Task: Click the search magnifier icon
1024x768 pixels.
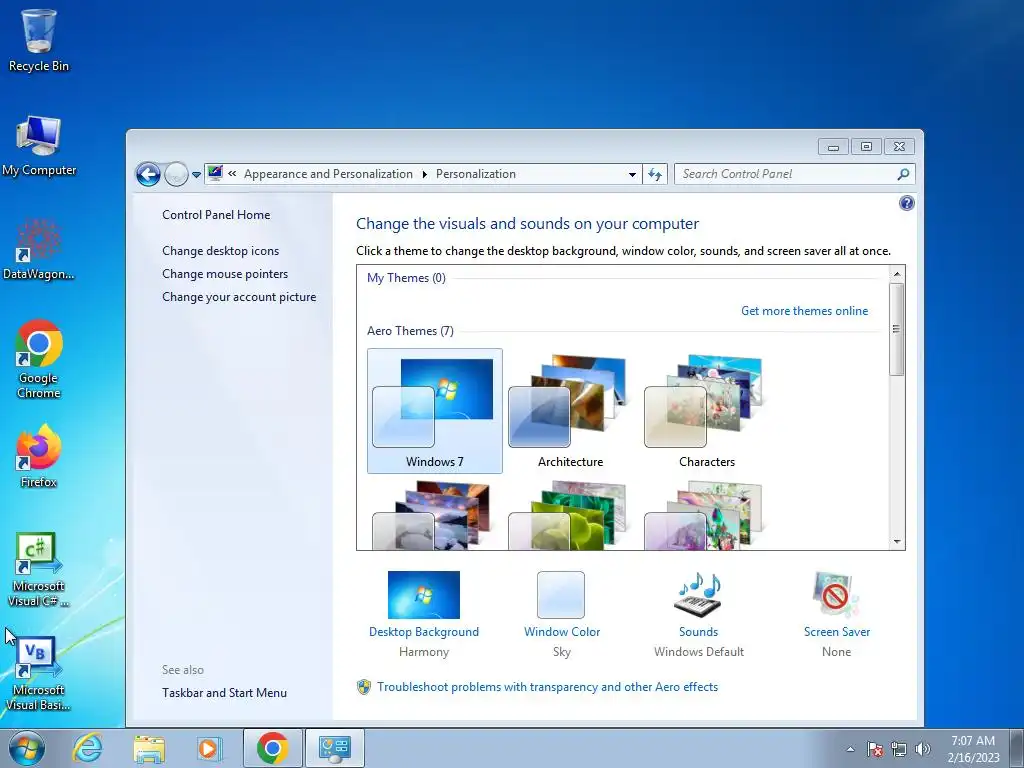Action: coord(903,174)
